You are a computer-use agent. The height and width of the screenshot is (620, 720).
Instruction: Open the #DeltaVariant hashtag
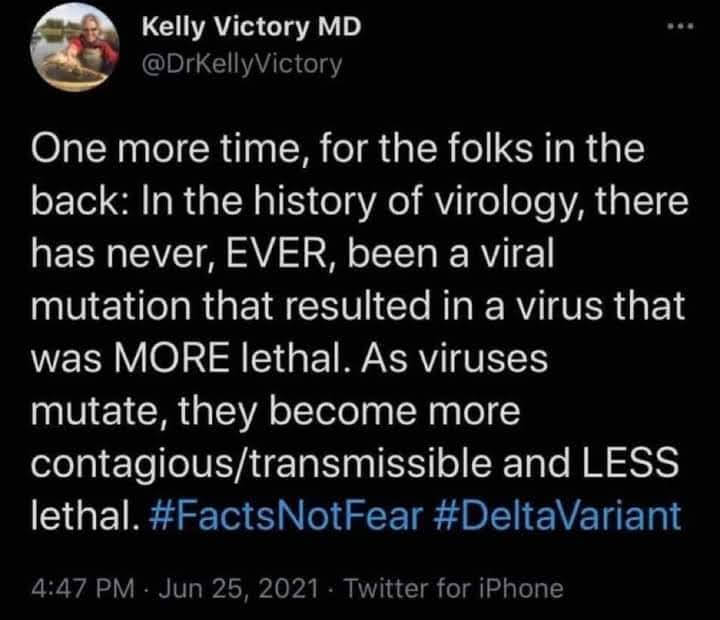[557, 515]
